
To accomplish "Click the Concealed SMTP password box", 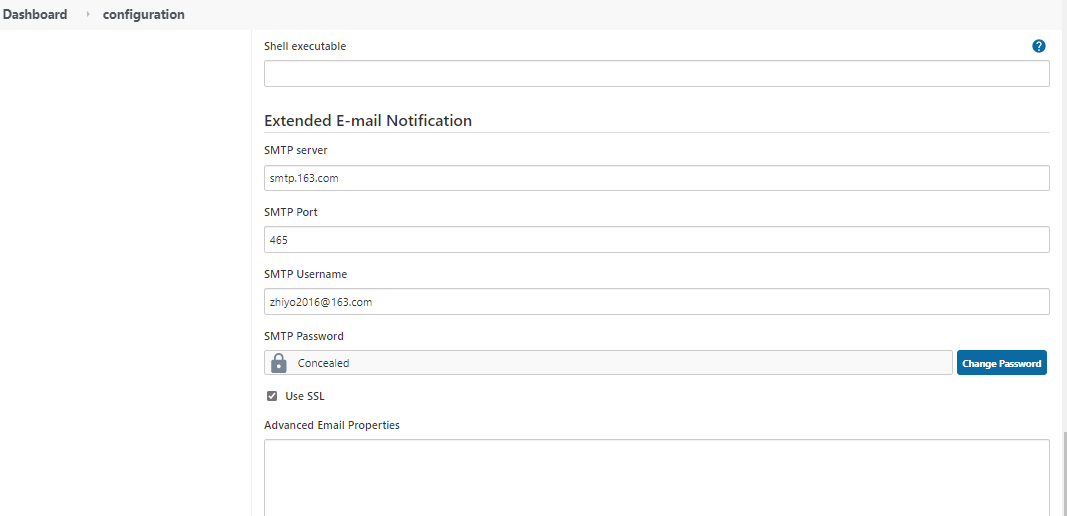I will click(x=608, y=363).
